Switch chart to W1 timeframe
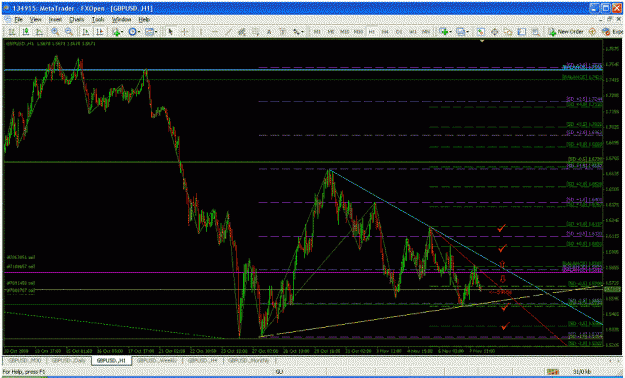The width and height of the screenshot is (625, 378). 413,32
